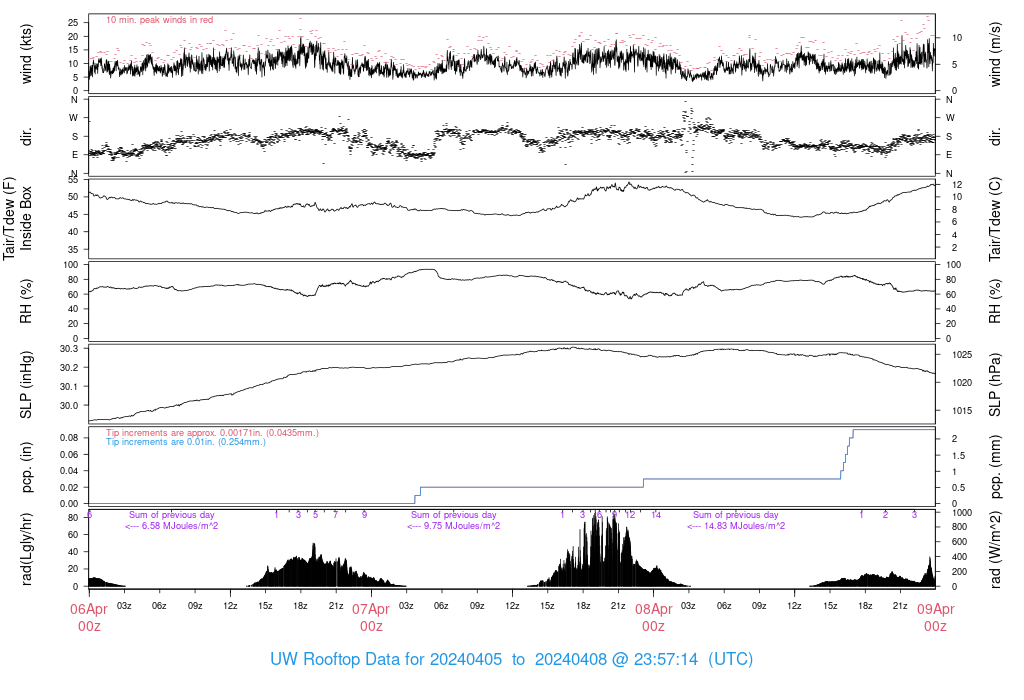This screenshot has height=700, width=1024.
Task: Click the '1025' hPa tick label
Action: pos(962,355)
